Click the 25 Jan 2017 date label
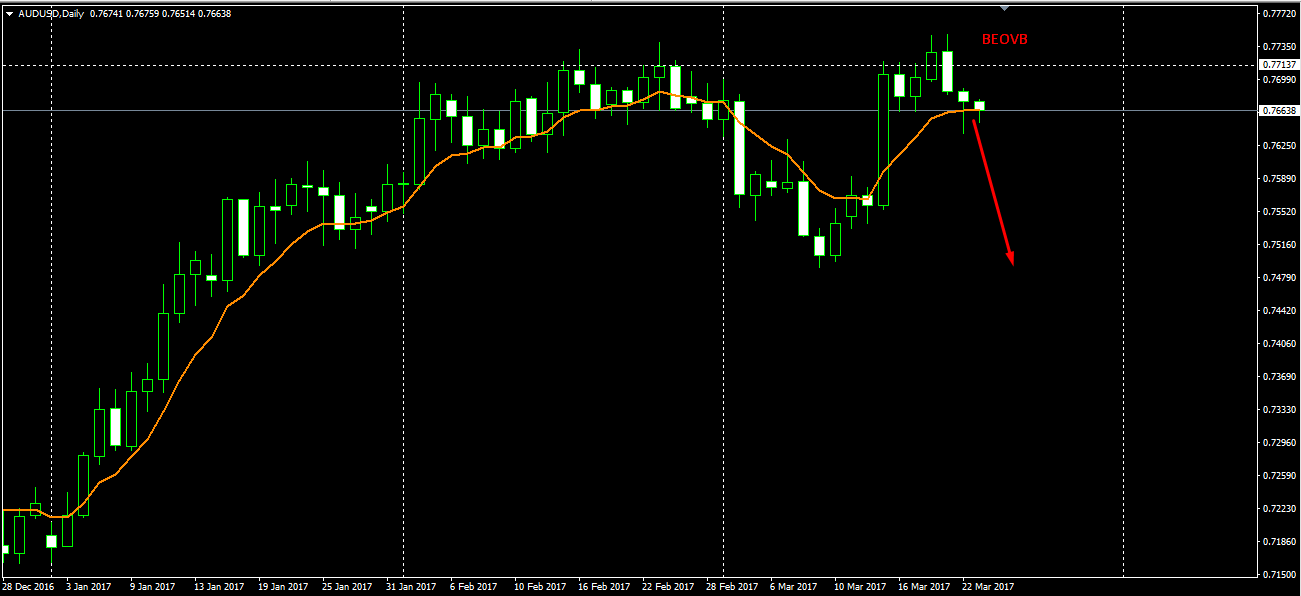1301x596 pixels. (347, 588)
